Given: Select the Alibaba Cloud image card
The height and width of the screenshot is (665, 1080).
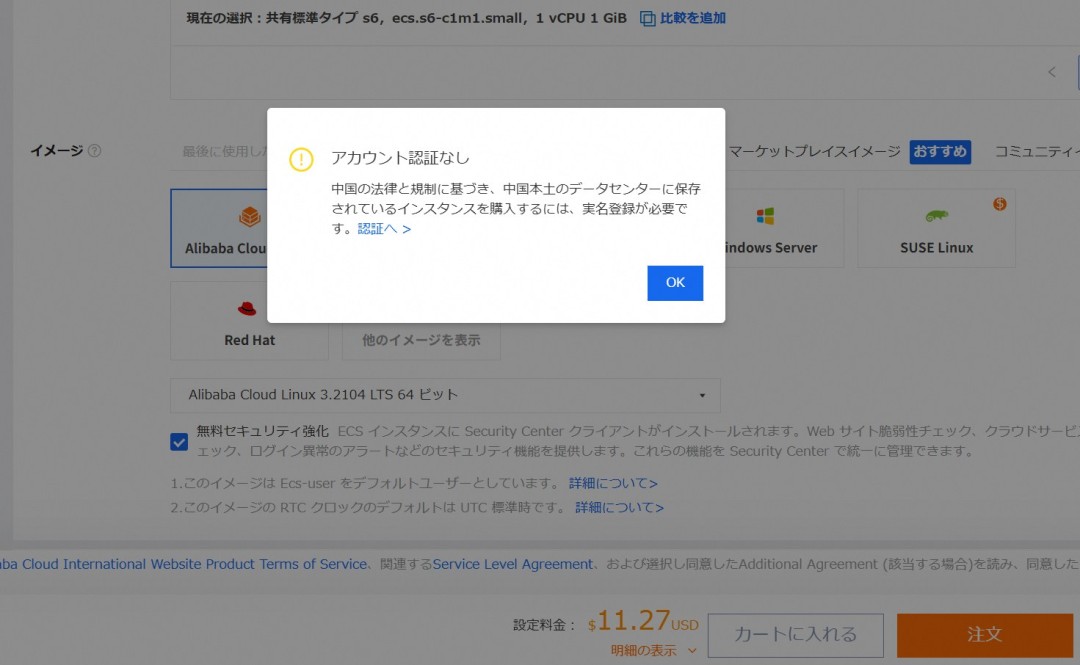Looking at the screenshot, I should pyautogui.click(x=219, y=228).
